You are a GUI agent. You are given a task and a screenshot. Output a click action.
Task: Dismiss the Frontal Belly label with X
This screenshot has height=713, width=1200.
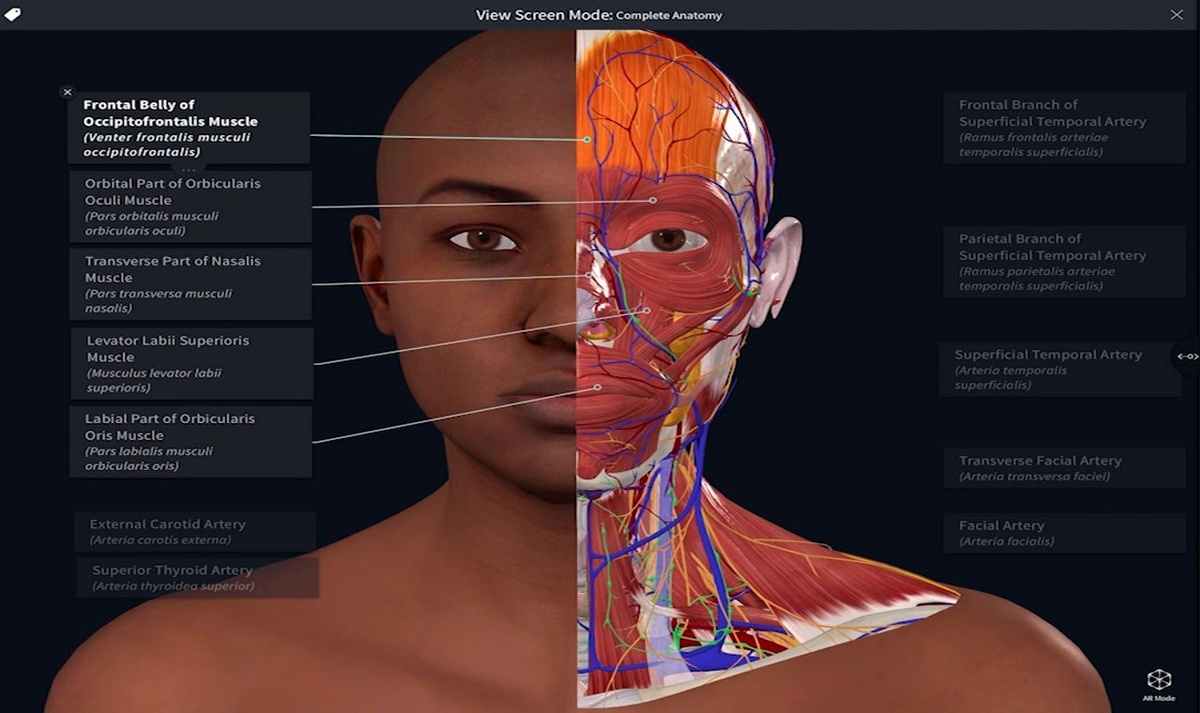[x=68, y=92]
